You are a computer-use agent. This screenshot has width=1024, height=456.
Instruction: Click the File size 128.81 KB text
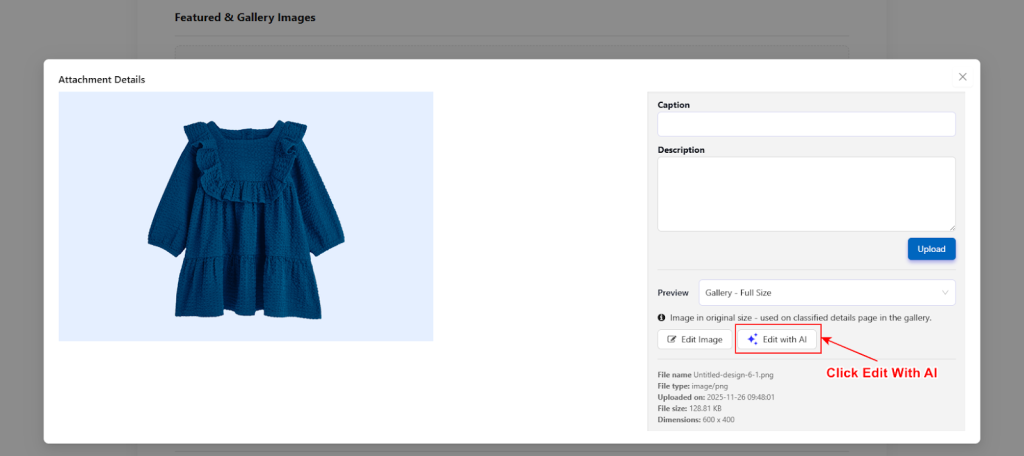[x=691, y=408]
